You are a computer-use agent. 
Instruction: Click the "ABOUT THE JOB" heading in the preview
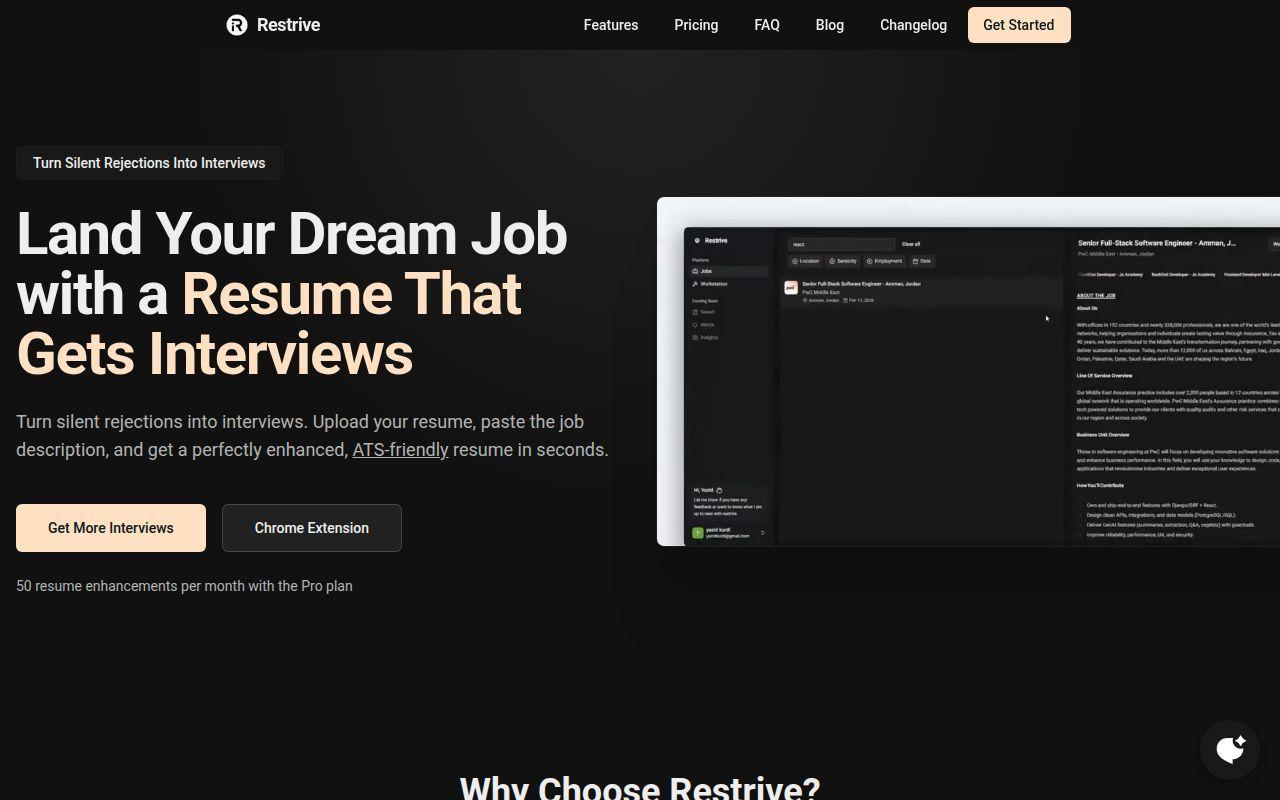click(1096, 296)
